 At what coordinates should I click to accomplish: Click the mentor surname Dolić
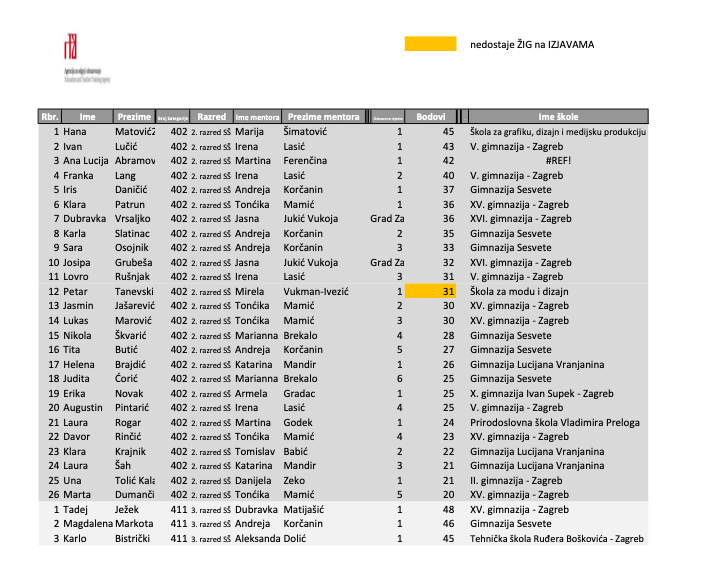295,538
